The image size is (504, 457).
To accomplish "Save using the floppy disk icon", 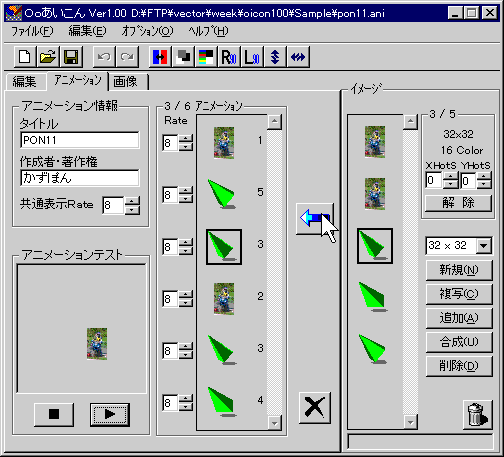I will click(71, 57).
